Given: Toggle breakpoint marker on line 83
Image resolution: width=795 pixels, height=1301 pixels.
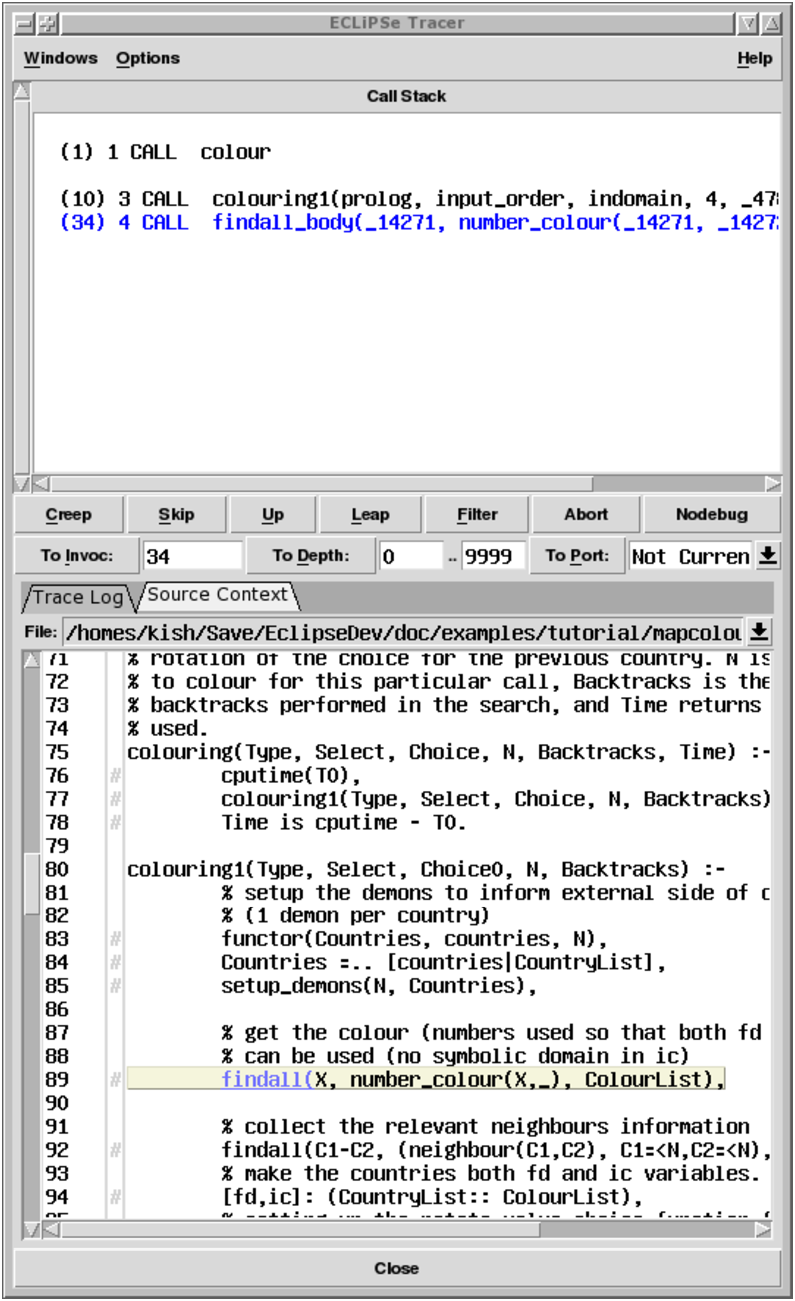Looking at the screenshot, I should tap(115, 939).
